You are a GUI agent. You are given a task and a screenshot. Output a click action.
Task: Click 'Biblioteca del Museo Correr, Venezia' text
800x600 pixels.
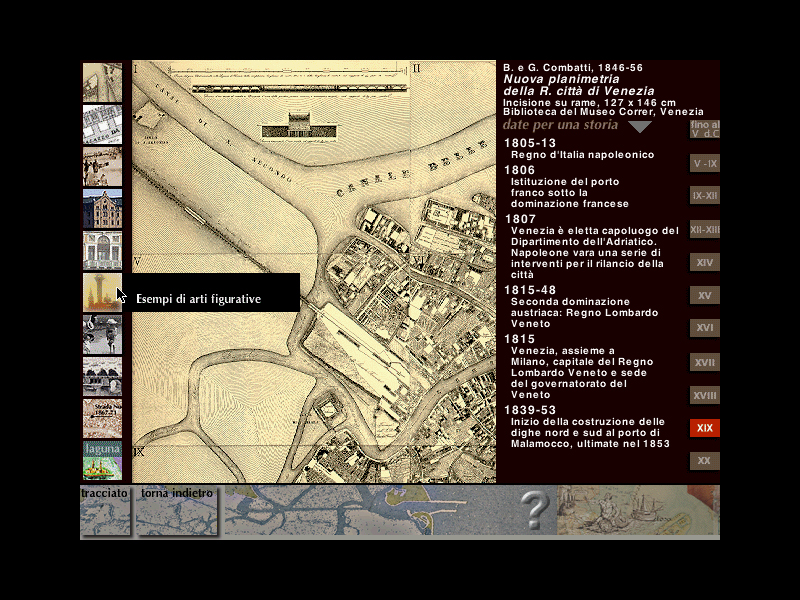tap(604, 112)
